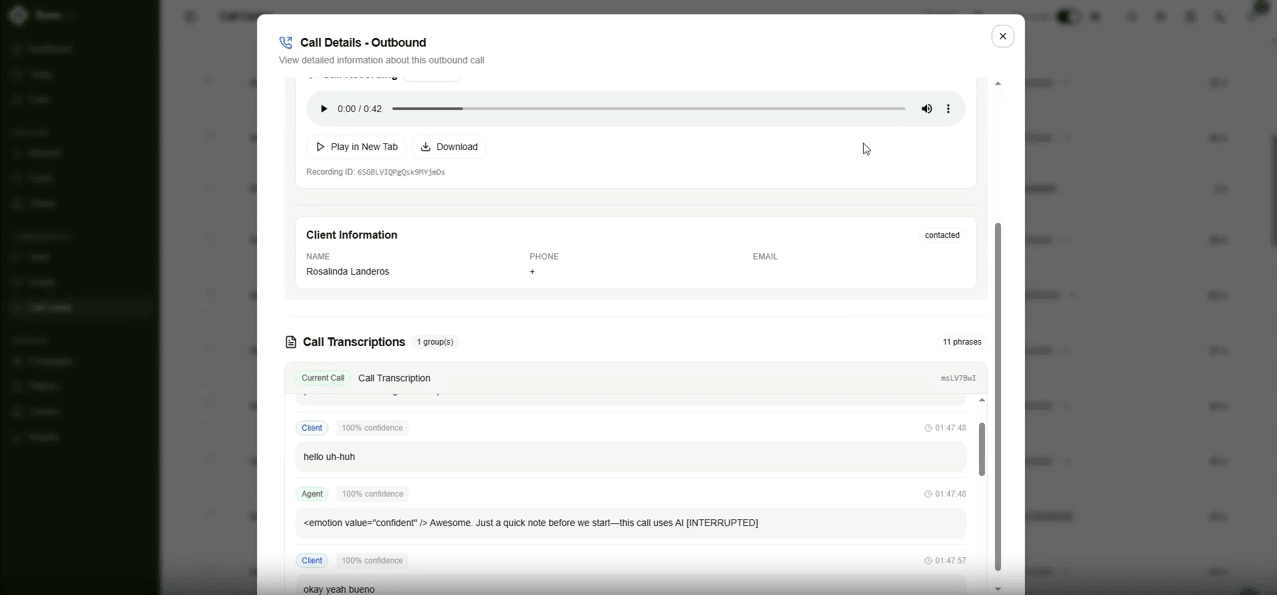
Task: Play the call recording audio
Action: tap(323, 109)
